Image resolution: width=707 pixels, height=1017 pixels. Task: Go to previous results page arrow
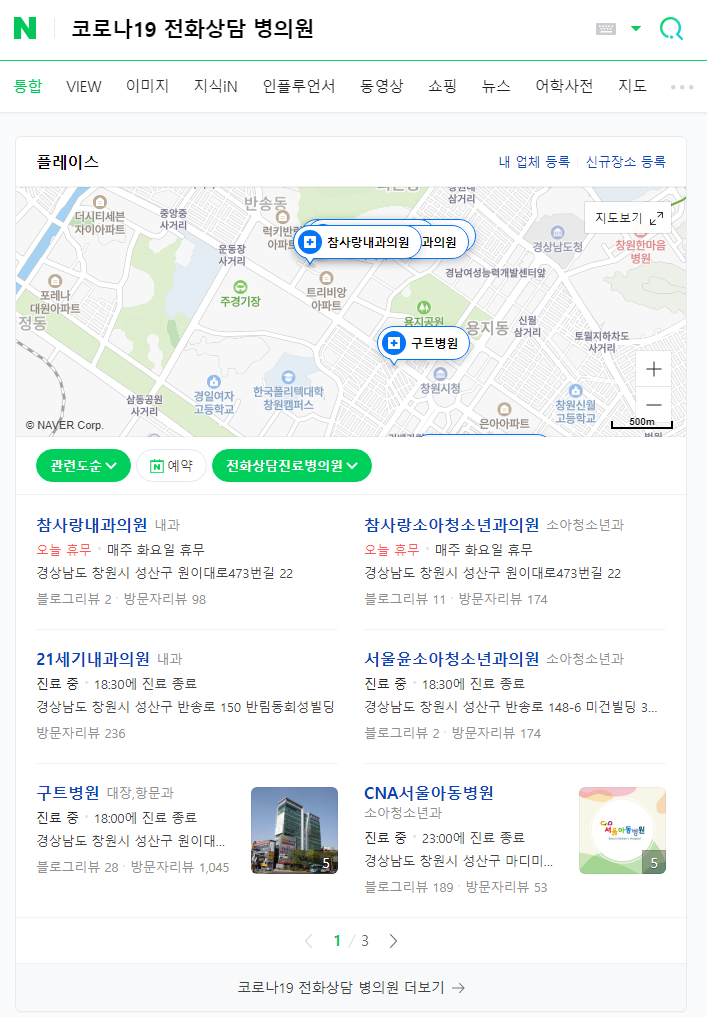pyautogui.click(x=309, y=941)
